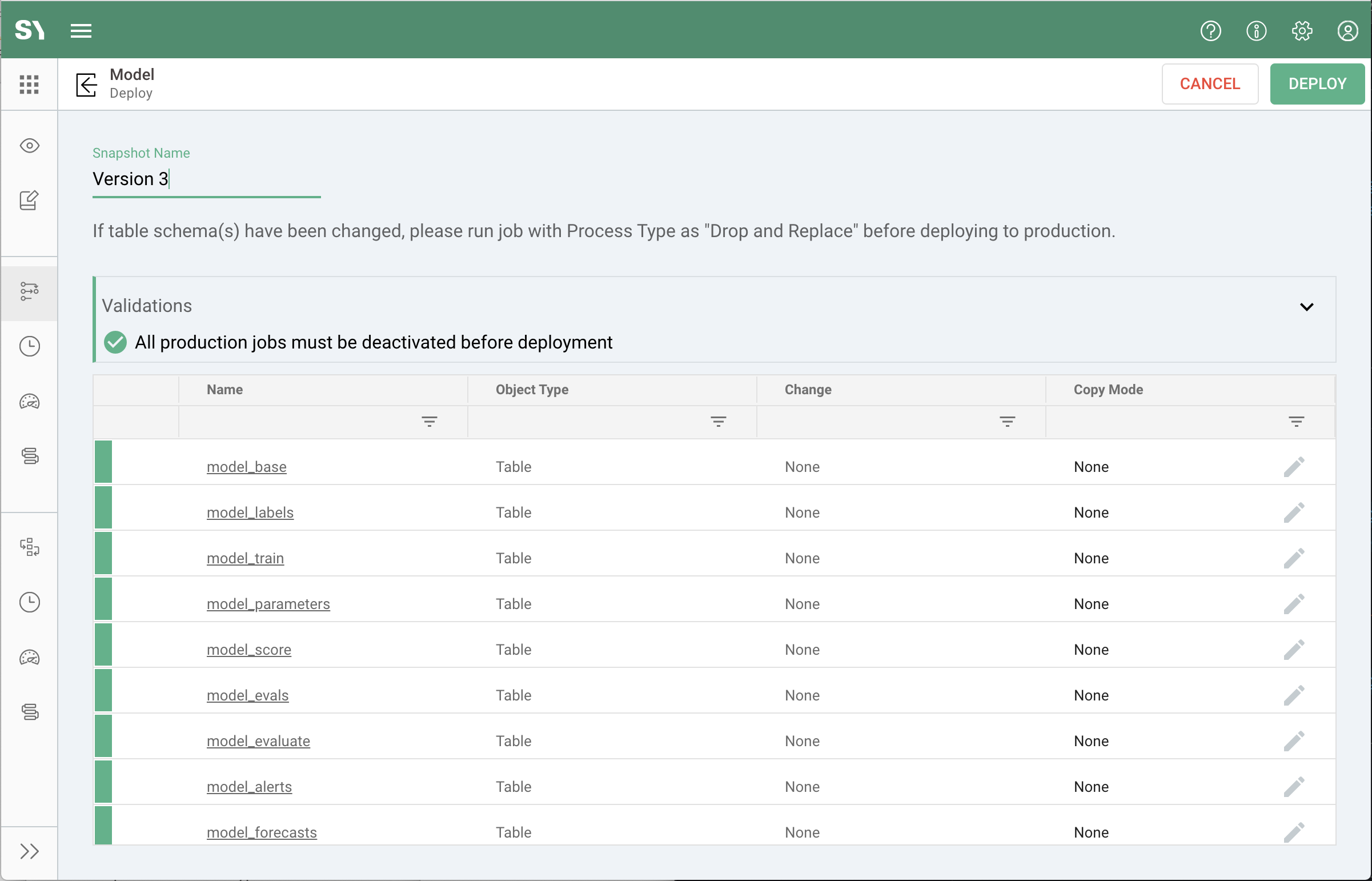Open the info icon in header
This screenshot has width=1372, height=881.
1256,31
